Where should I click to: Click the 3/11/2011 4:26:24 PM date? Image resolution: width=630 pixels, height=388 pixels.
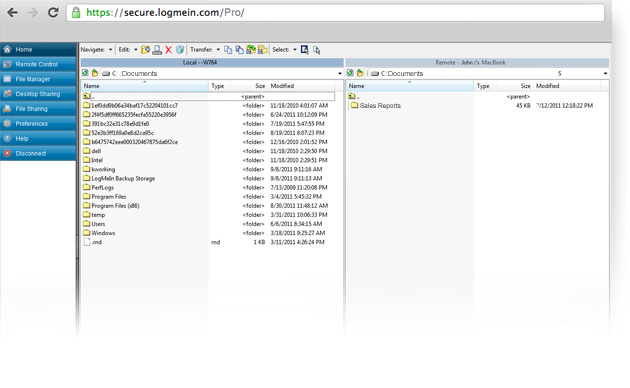297,242
